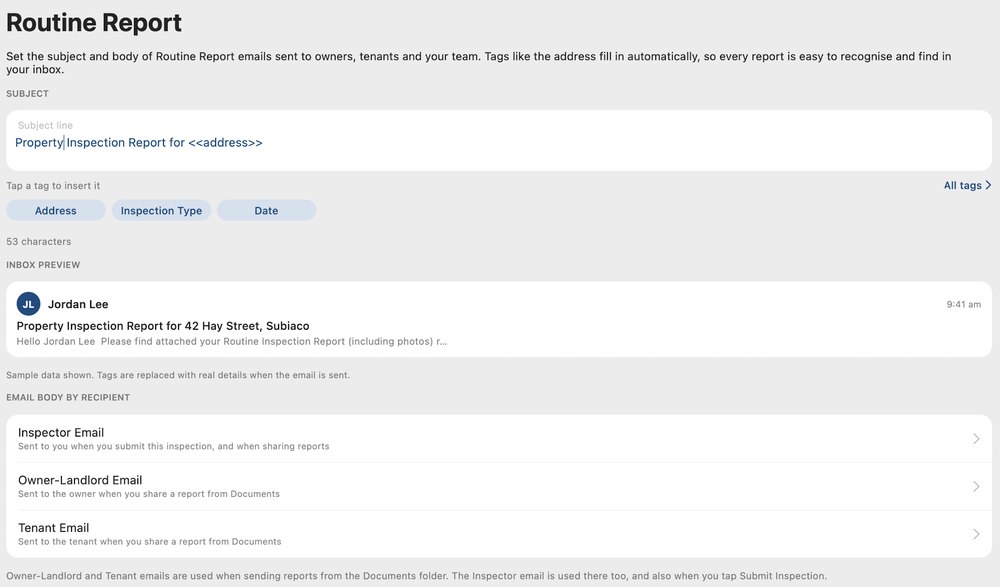1000x587 pixels.
Task: Click the preview body text snippet
Action: [x=232, y=341]
